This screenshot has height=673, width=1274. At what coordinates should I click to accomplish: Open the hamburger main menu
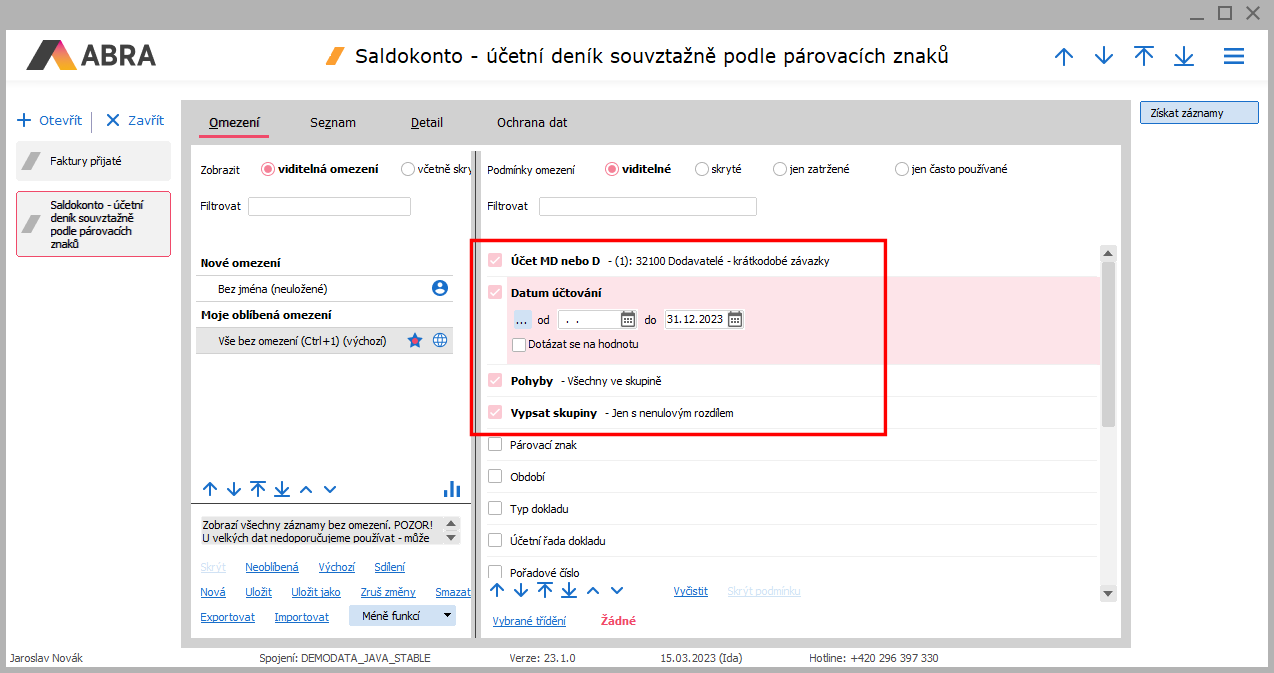(x=1233, y=56)
